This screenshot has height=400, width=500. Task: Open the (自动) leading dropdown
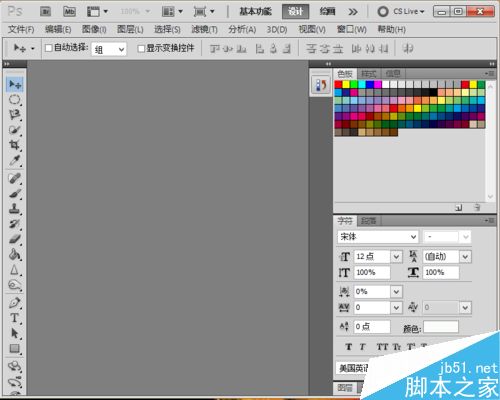(465, 257)
